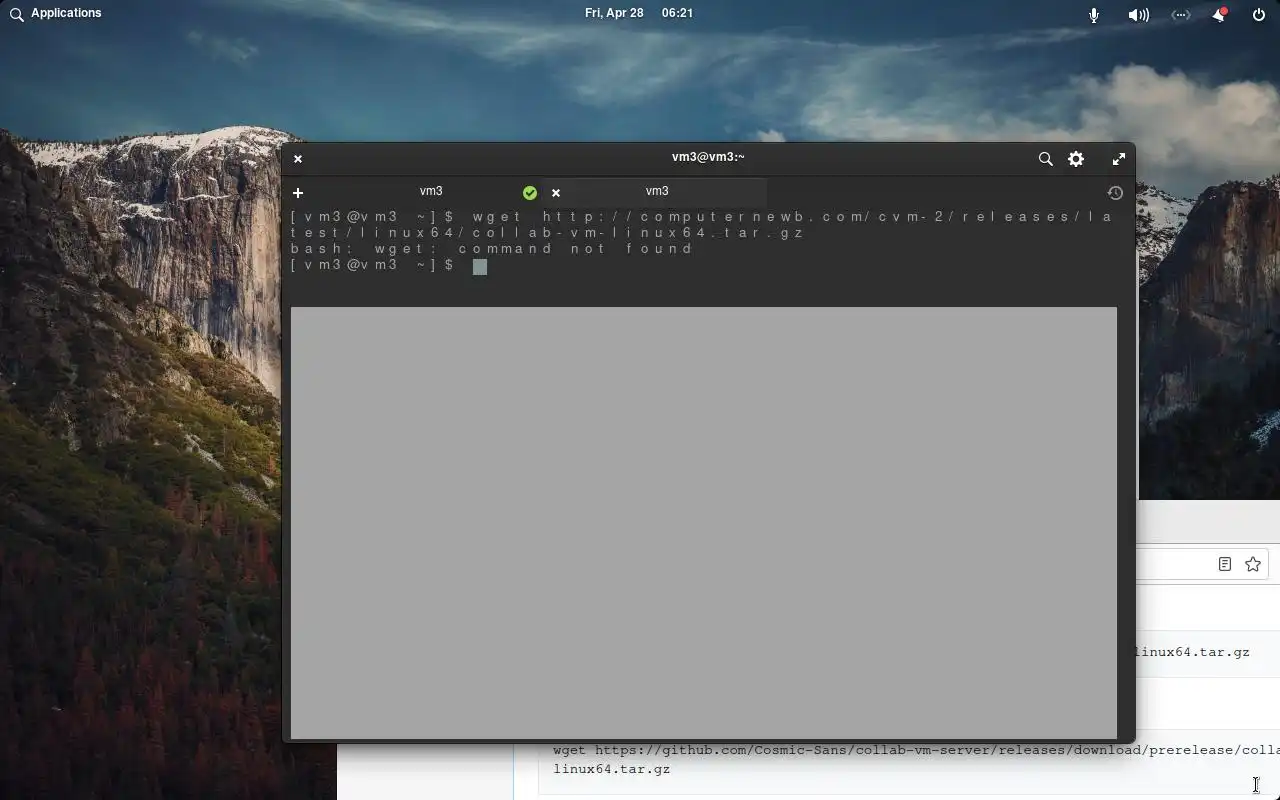Open the Applications launcher

click(x=56, y=13)
